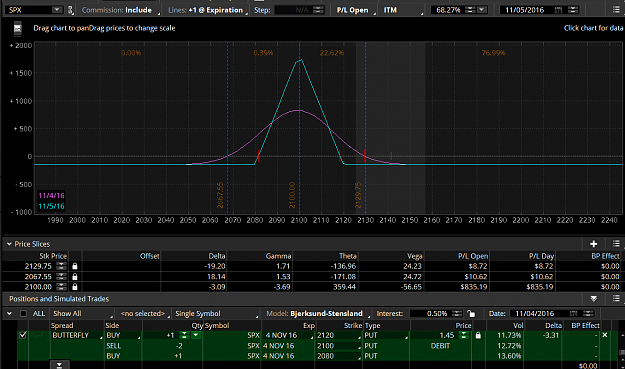Screen dimensions: 625x369
Task: Select the 2100.00 vertical price slice line
Action: coord(299,128)
